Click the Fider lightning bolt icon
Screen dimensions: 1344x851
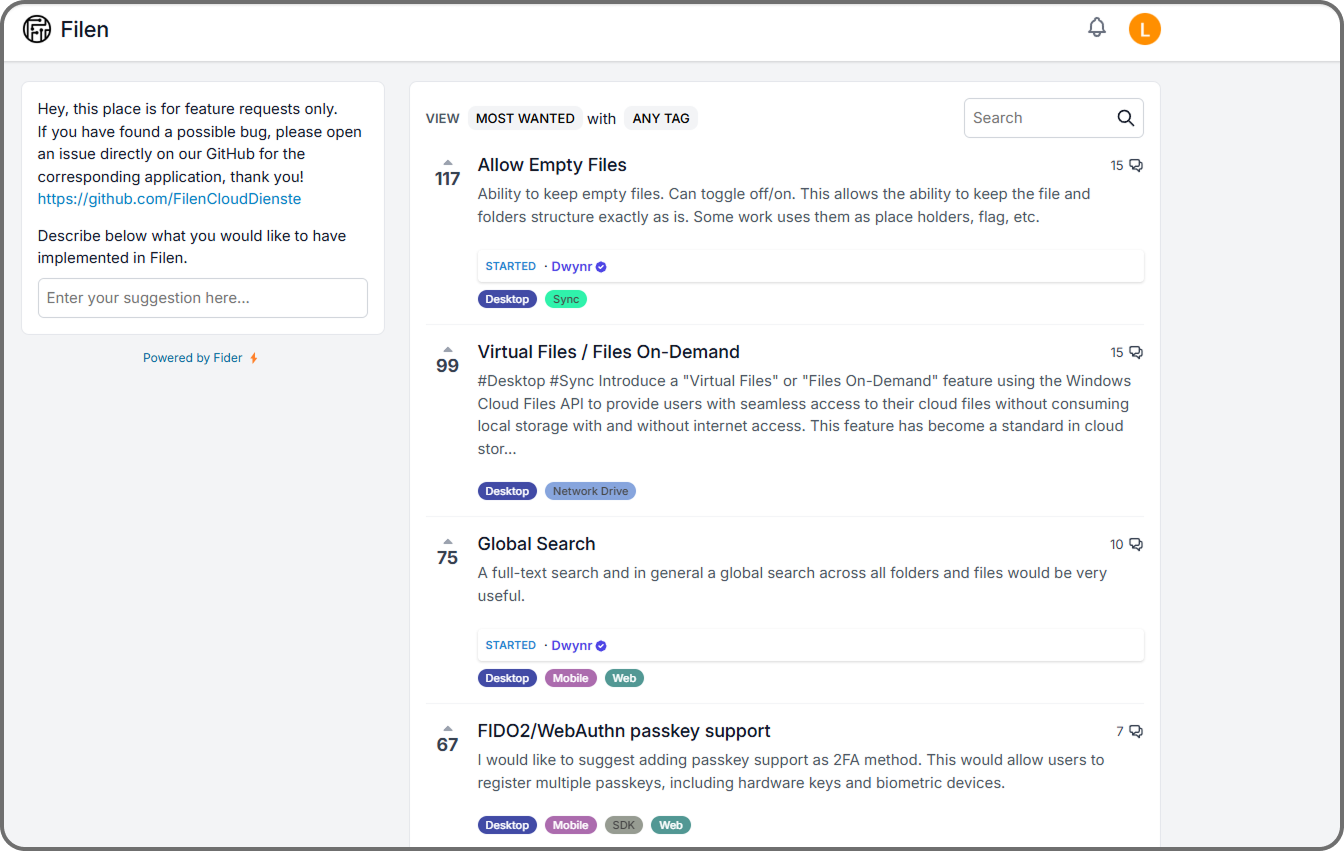click(x=254, y=358)
